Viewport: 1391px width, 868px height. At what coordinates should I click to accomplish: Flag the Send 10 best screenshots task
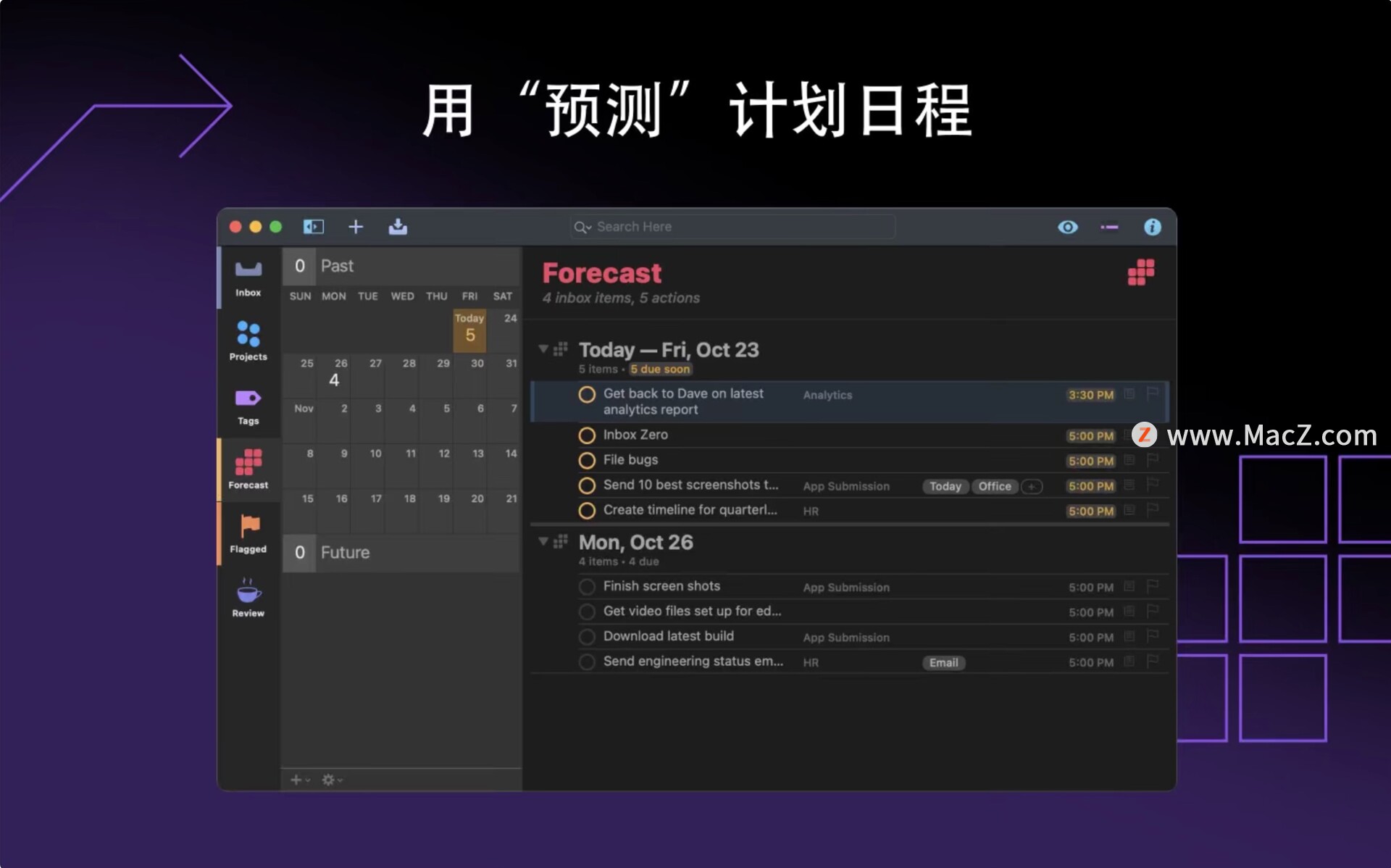1153,485
